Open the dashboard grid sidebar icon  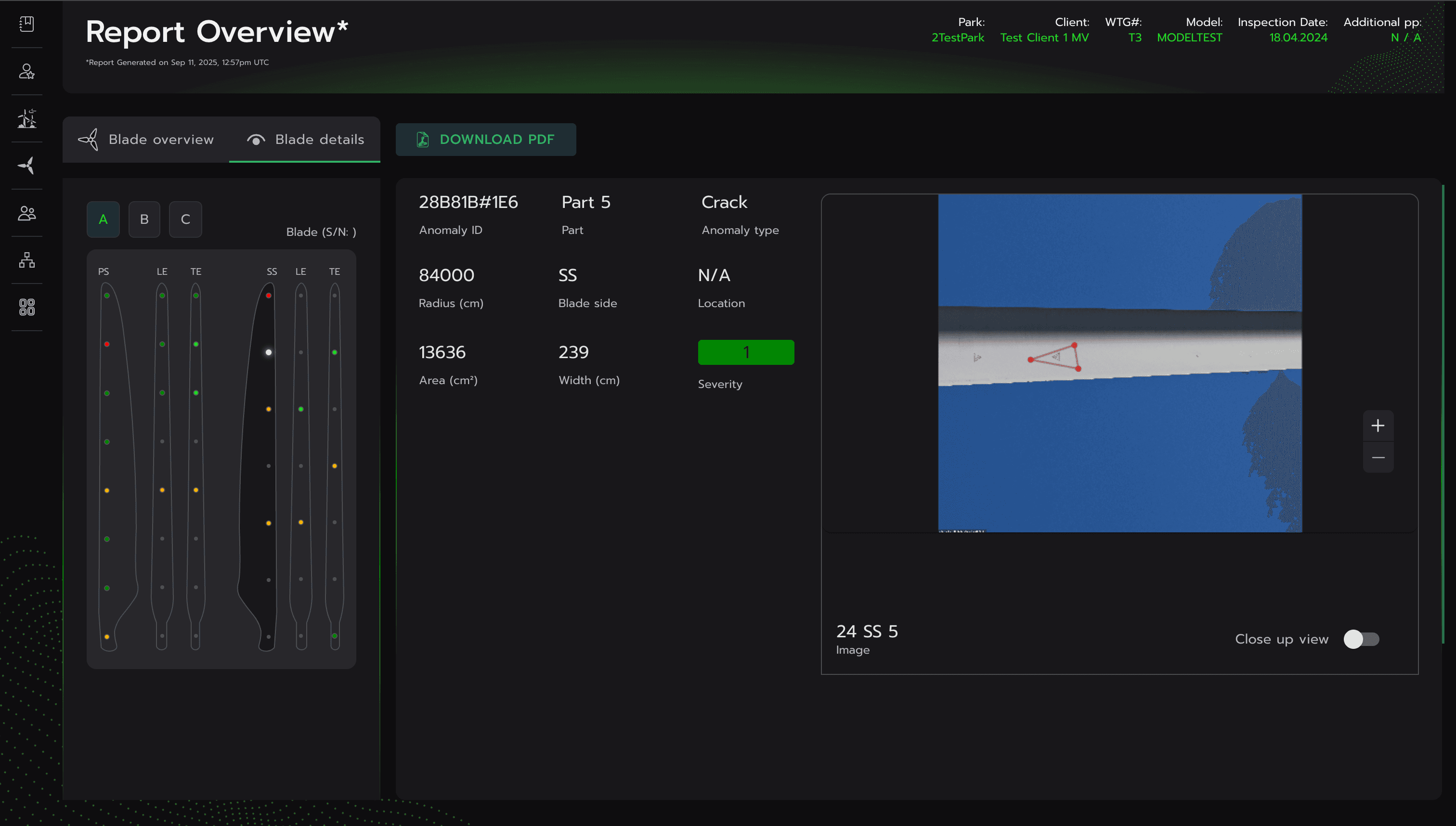click(x=26, y=307)
